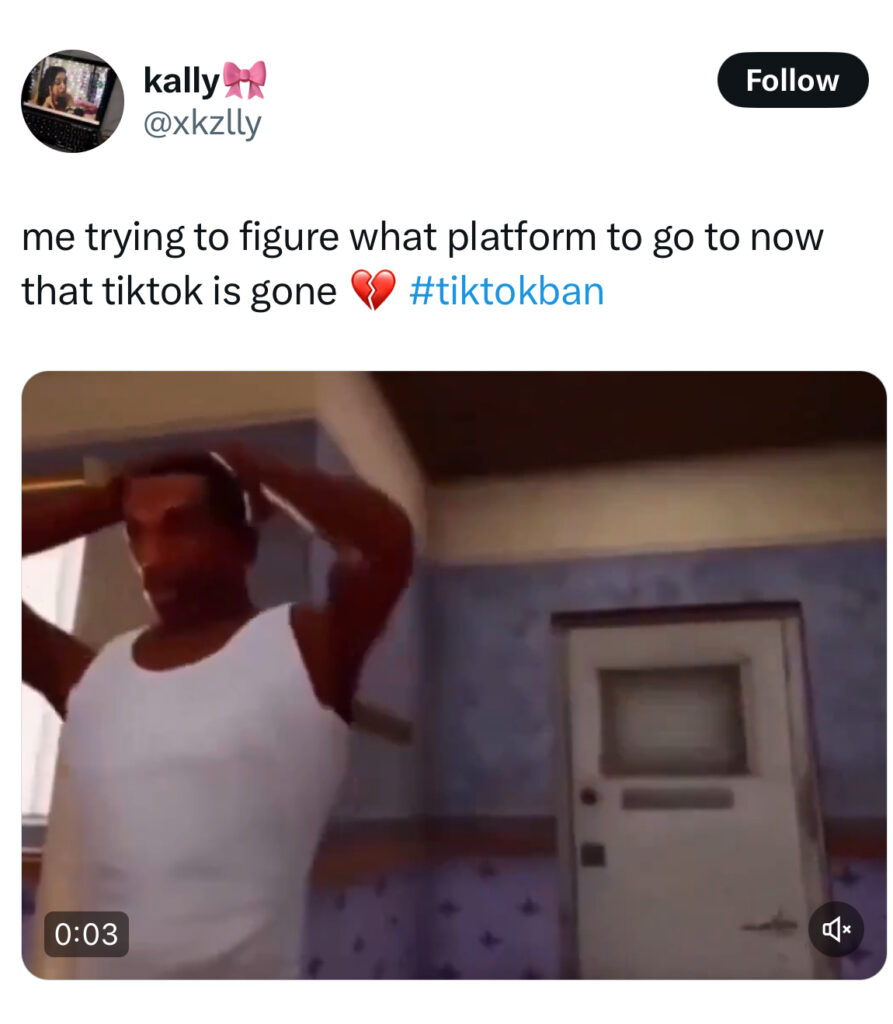Click the broken heart emoji

point(373,290)
